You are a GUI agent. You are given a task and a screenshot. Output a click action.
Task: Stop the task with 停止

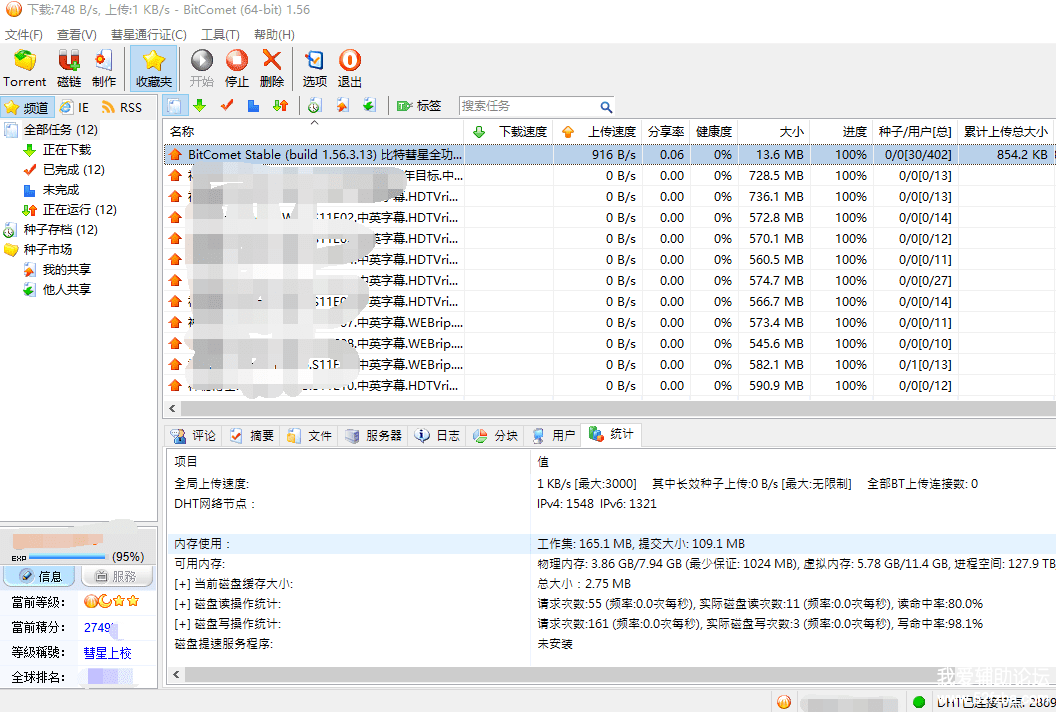[236, 68]
